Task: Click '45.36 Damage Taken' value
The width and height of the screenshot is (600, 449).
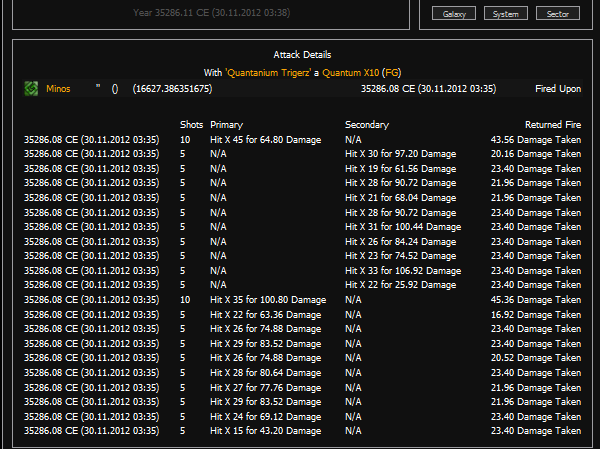Action: tap(536, 300)
